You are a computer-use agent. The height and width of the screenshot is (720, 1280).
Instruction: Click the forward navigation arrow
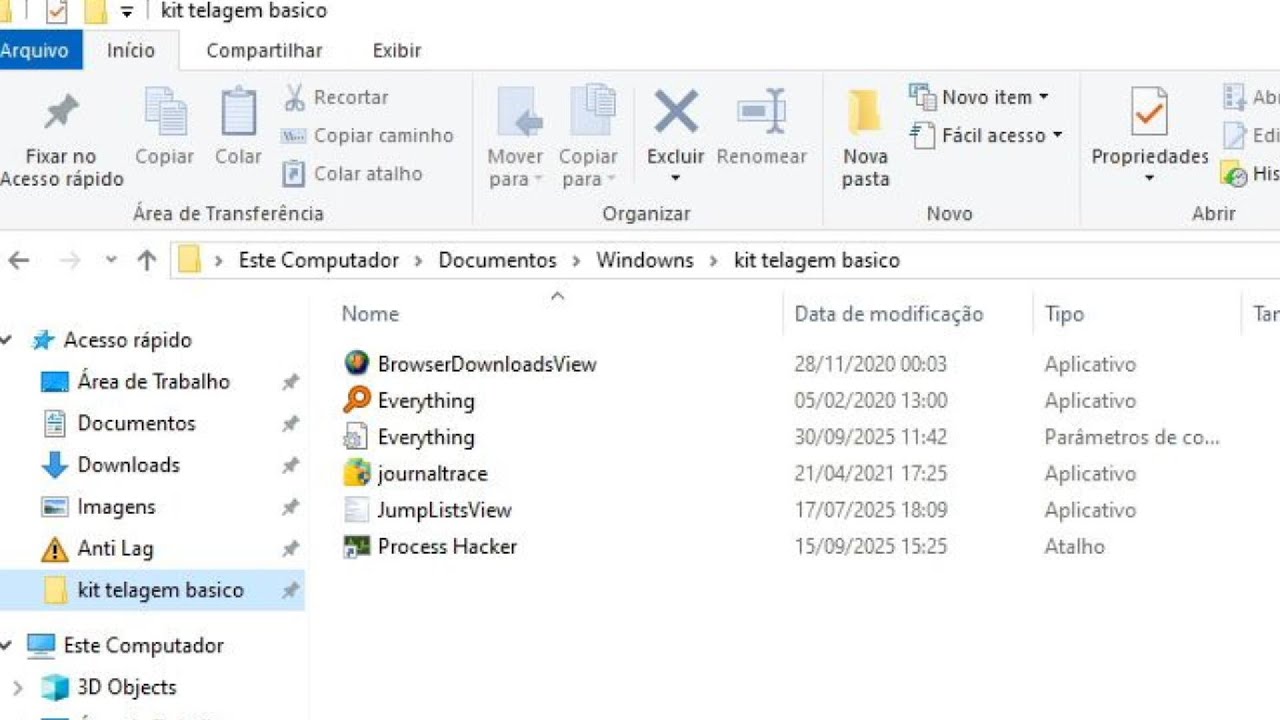tap(70, 261)
